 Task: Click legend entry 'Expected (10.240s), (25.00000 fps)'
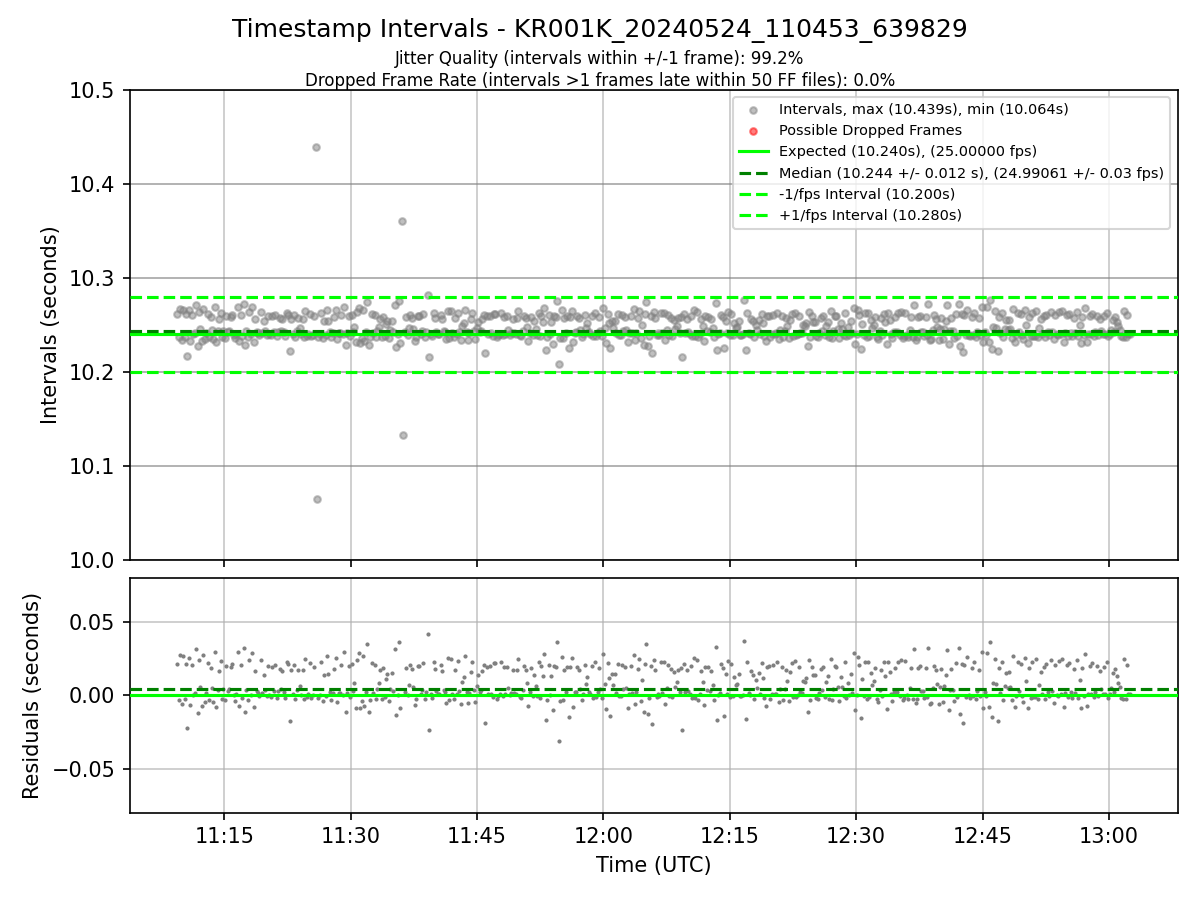907,151
